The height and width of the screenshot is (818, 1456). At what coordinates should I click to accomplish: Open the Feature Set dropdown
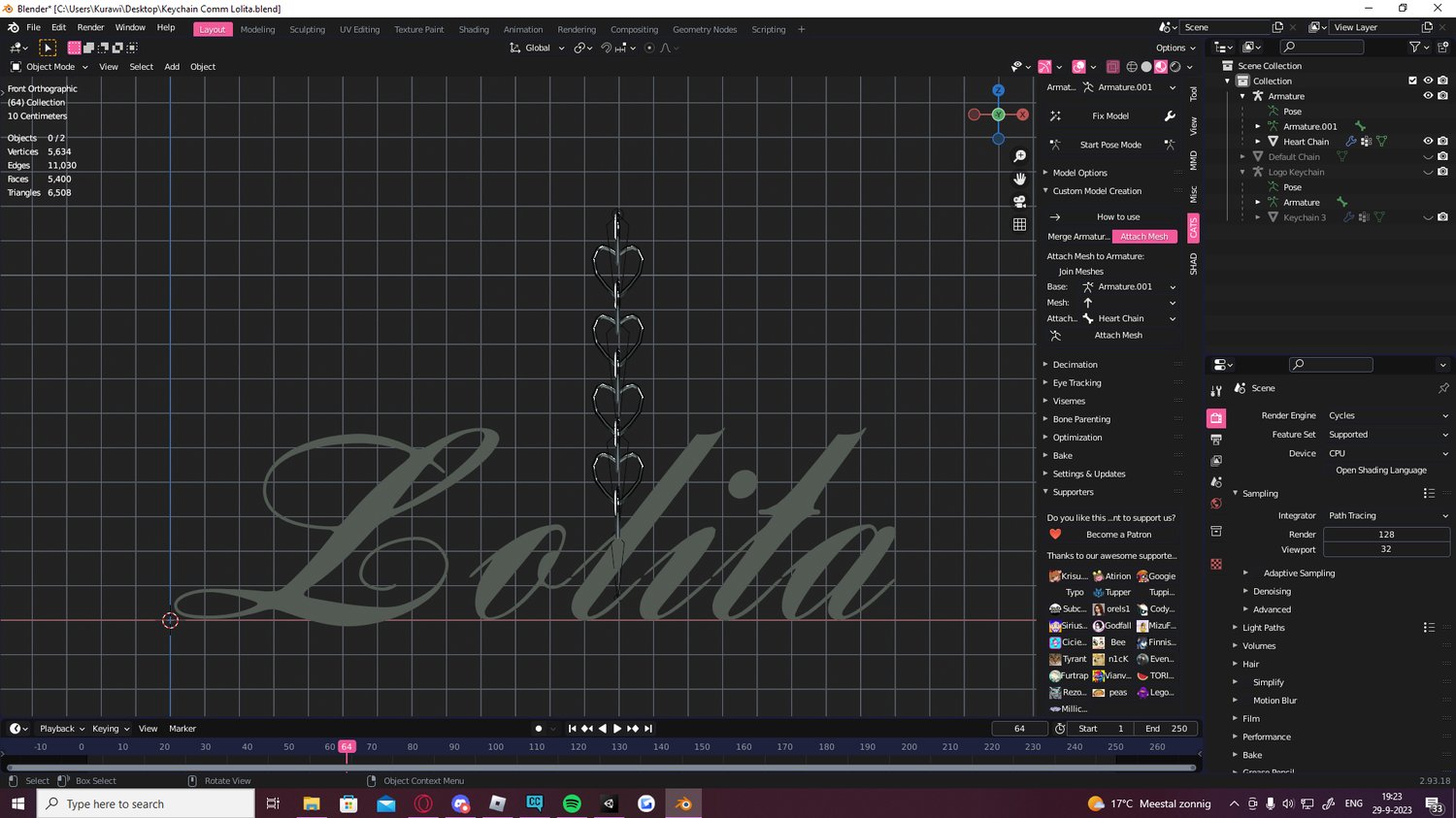pos(1387,435)
